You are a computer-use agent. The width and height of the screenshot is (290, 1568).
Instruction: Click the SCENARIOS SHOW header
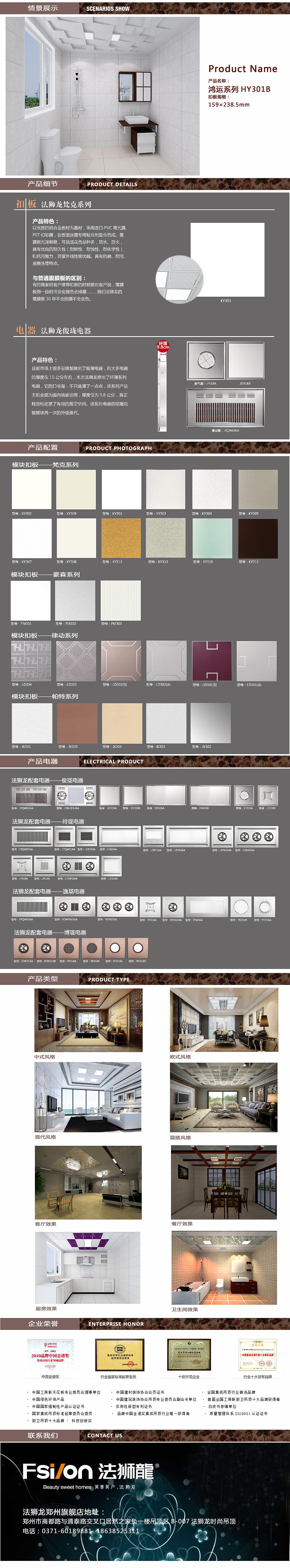pos(108,9)
